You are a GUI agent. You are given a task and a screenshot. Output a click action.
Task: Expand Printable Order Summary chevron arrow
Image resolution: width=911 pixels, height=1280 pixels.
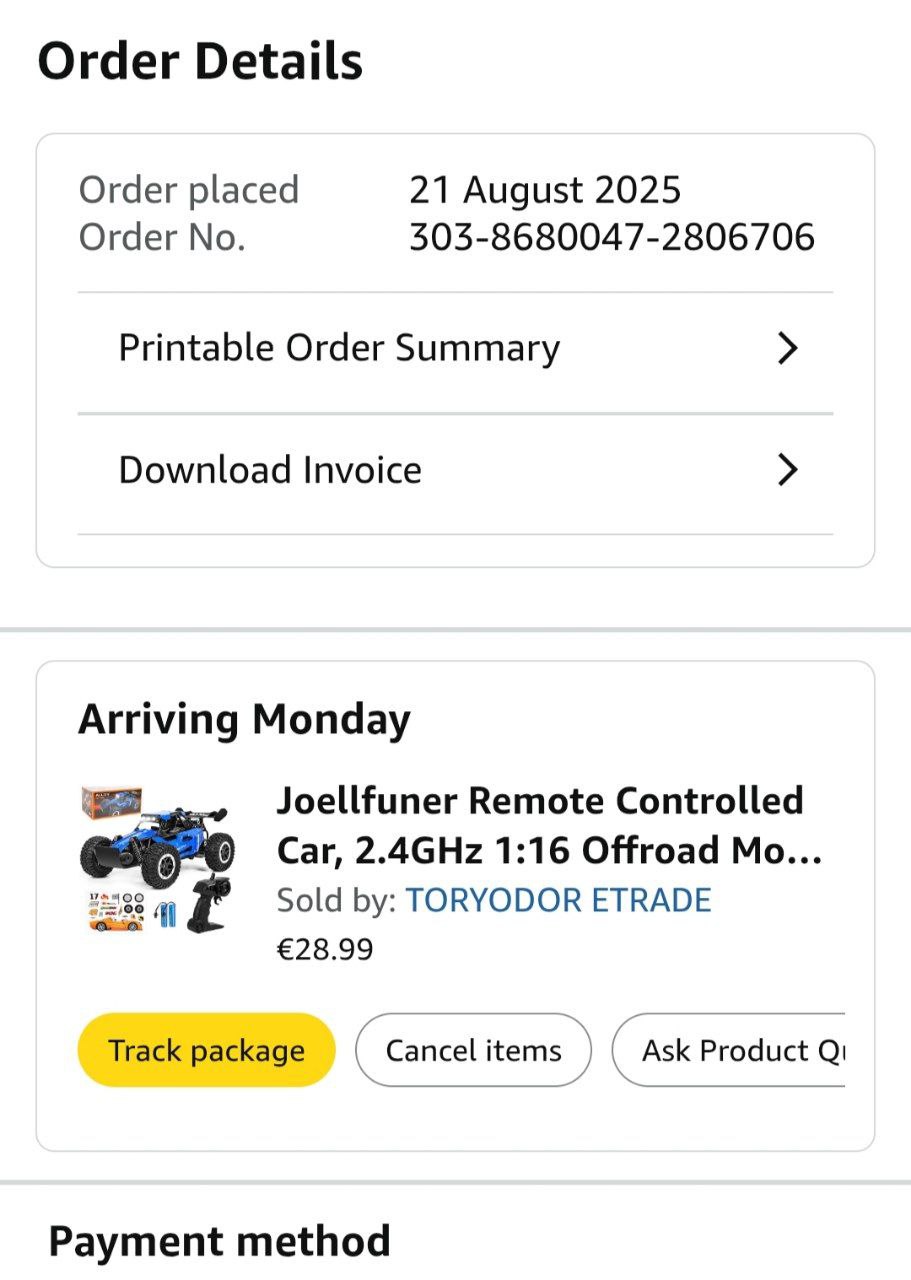[788, 348]
